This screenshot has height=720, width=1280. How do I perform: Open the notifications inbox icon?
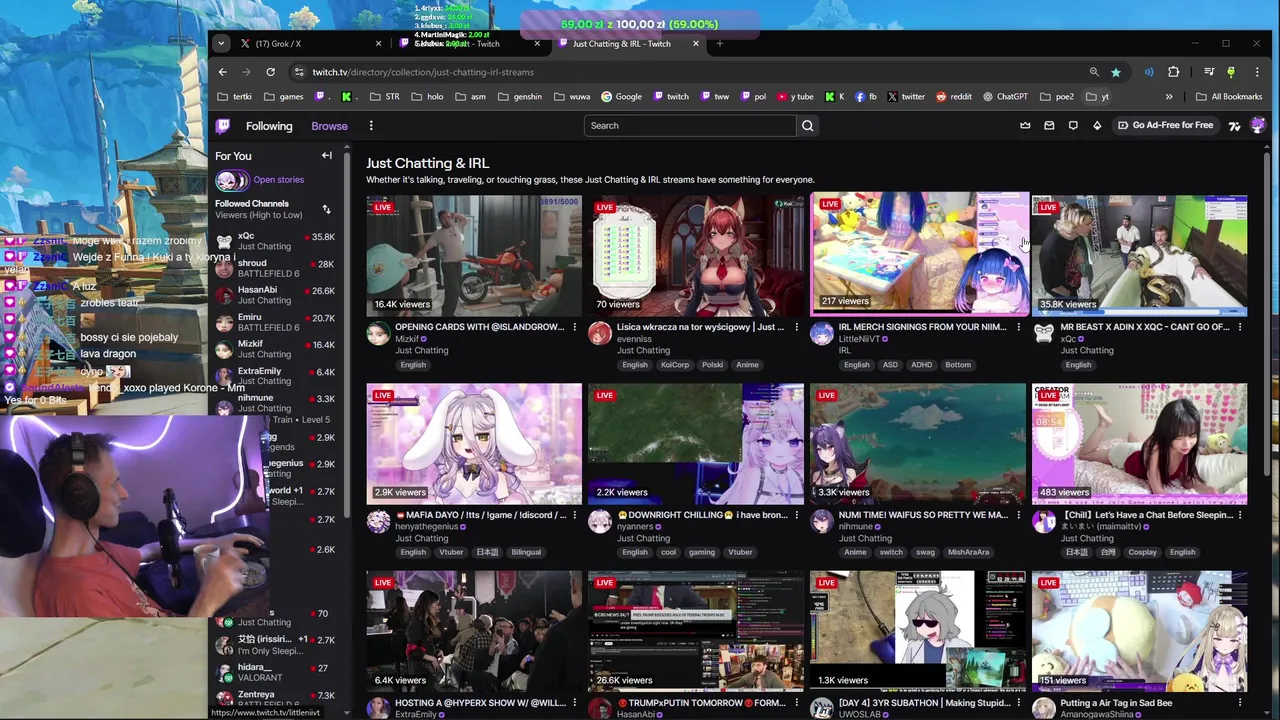1049,125
